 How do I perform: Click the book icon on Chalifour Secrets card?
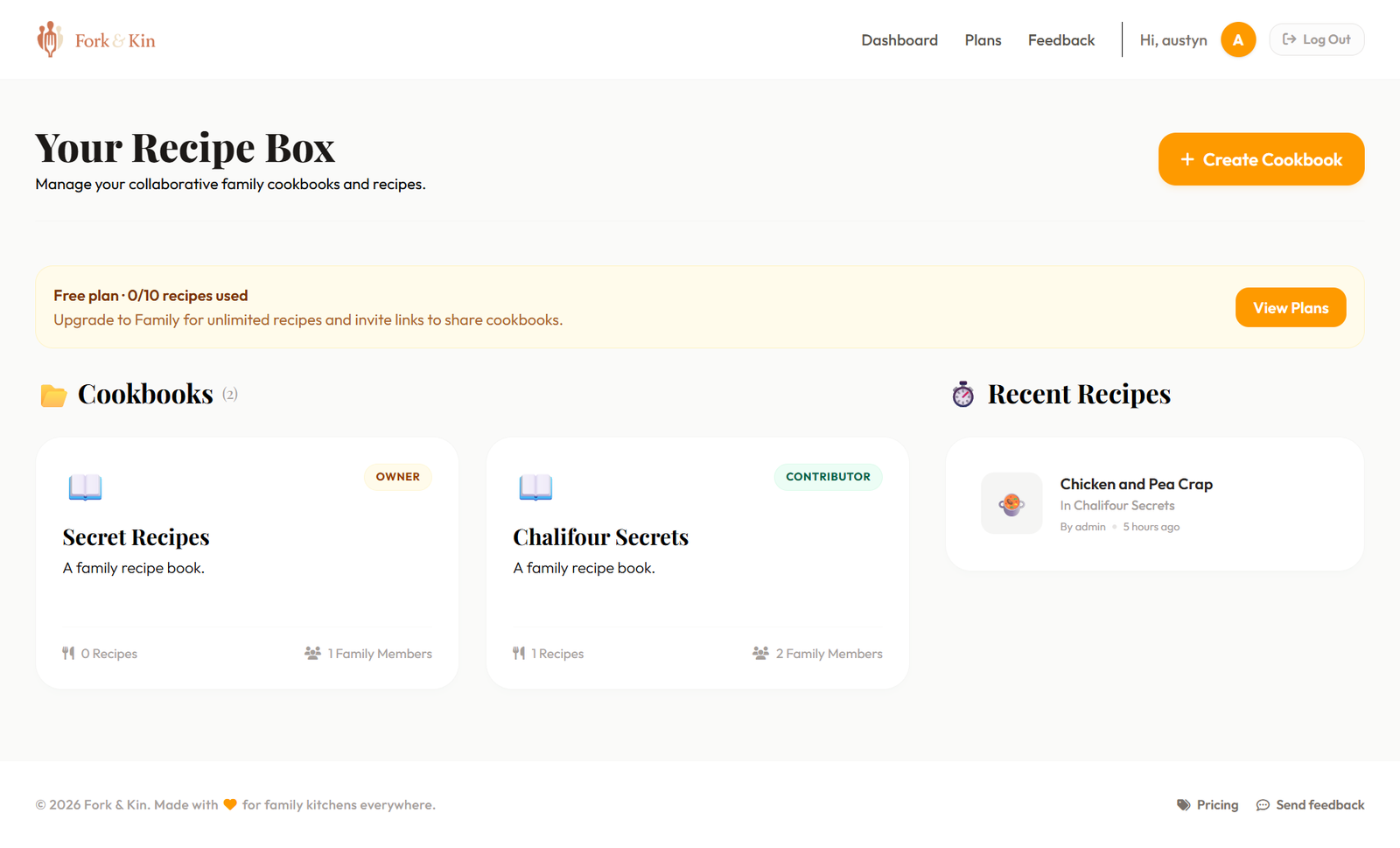click(535, 487)
